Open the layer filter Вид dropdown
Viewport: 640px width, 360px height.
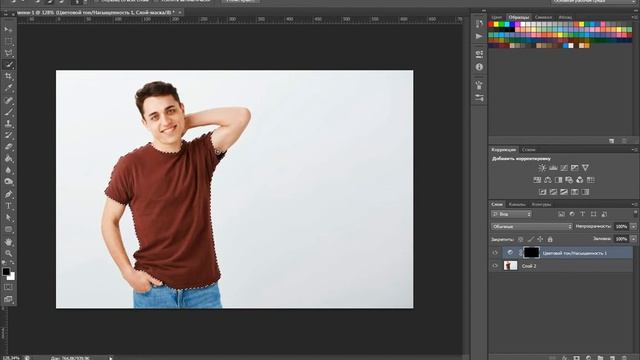511,214
